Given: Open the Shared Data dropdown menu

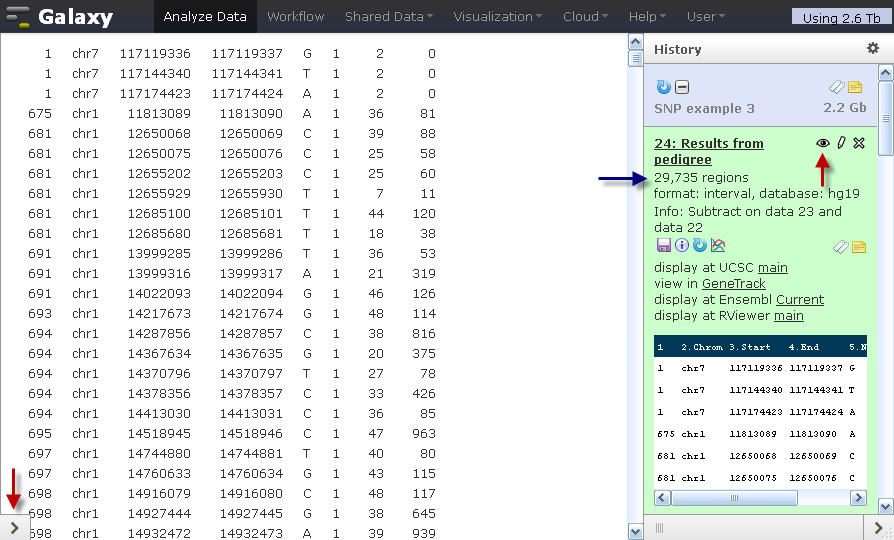Looking at the screenshot, I should 389,17.
